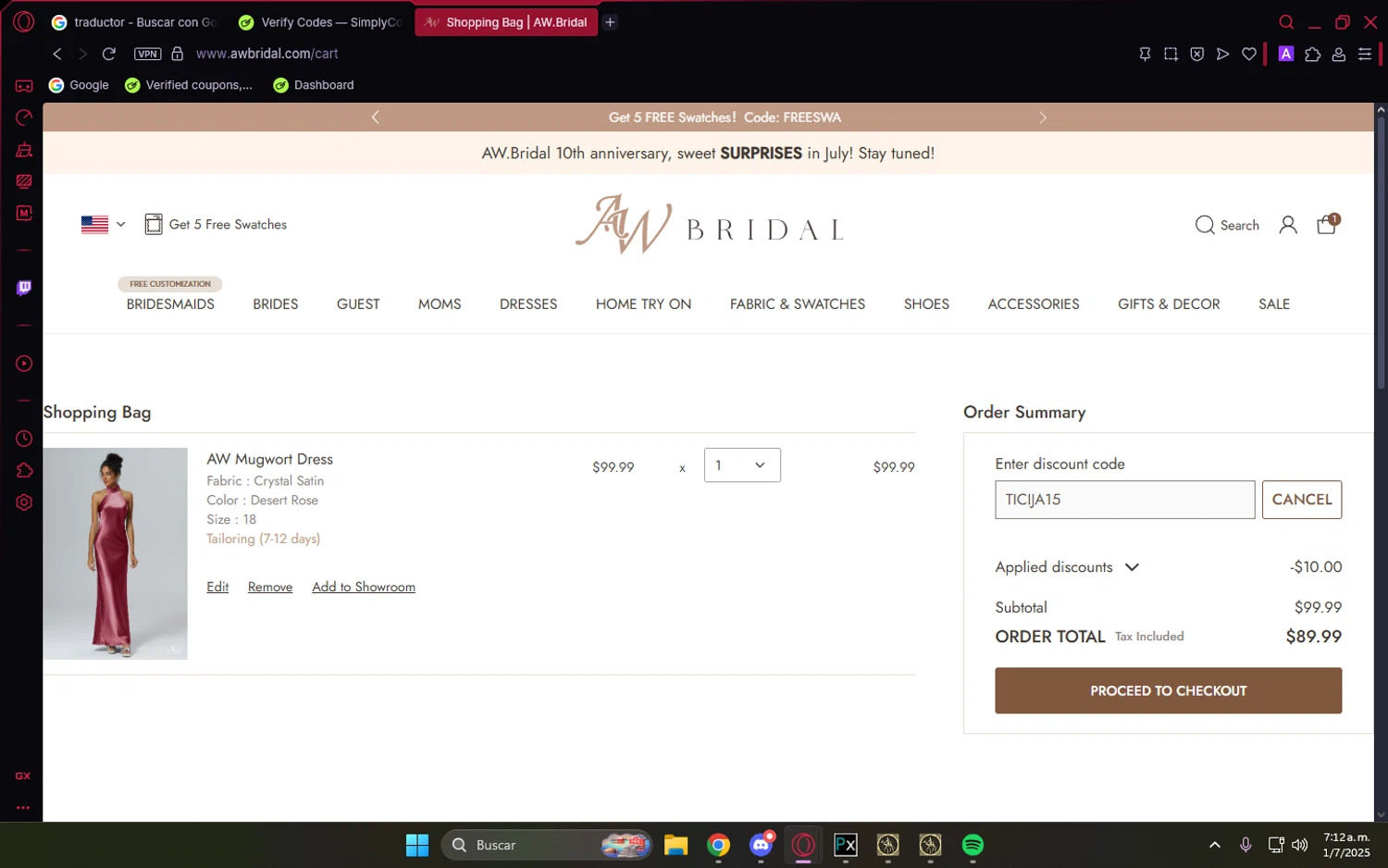Image resolution: width=1388 pixels, height=868 pixels.
Task: Open the purple A extension icon
Action: pos(1285,54)
